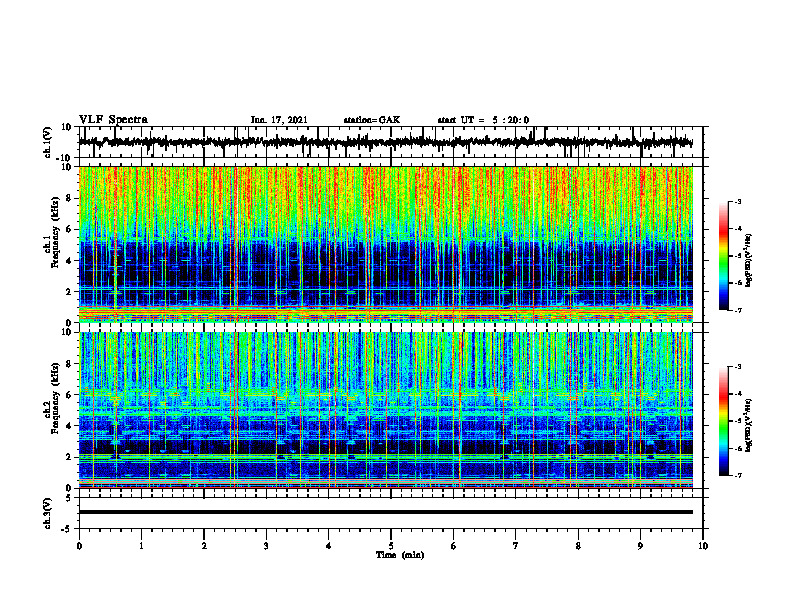This screenshot has width=792, height=612.
Task: Click the "6" kHz tick of ch.2 spectrogram
Action: (70, 395)
